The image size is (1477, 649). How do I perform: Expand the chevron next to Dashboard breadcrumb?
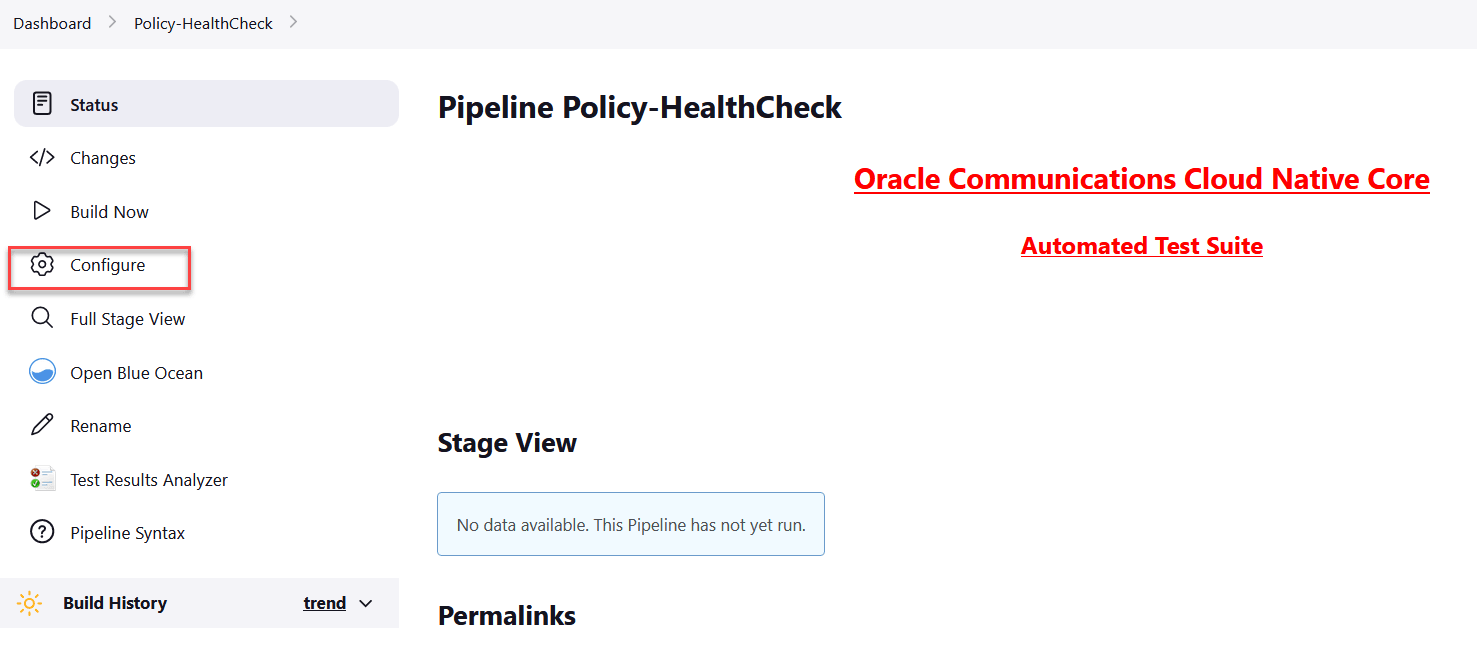click(x=110, y=22)
